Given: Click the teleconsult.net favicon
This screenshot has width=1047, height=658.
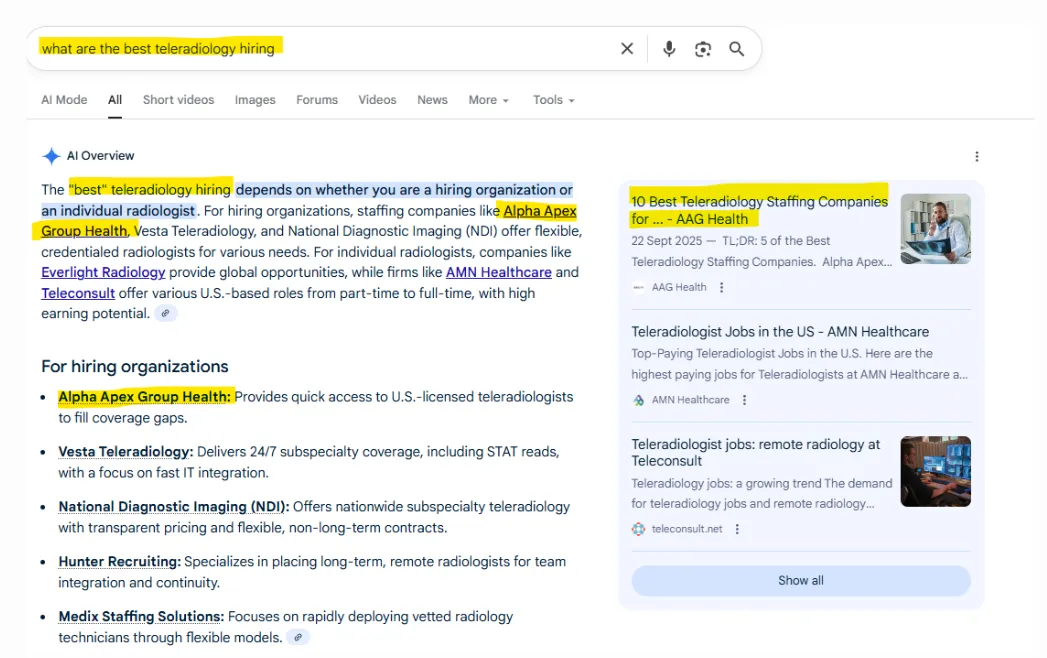Looking at the screenshot, I should [638, 529].
